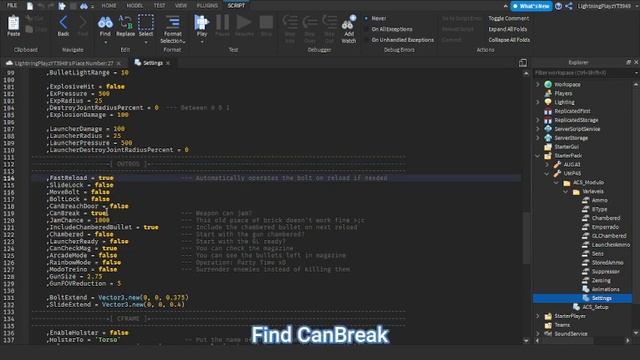Click the What's New button

coord(531,6)
